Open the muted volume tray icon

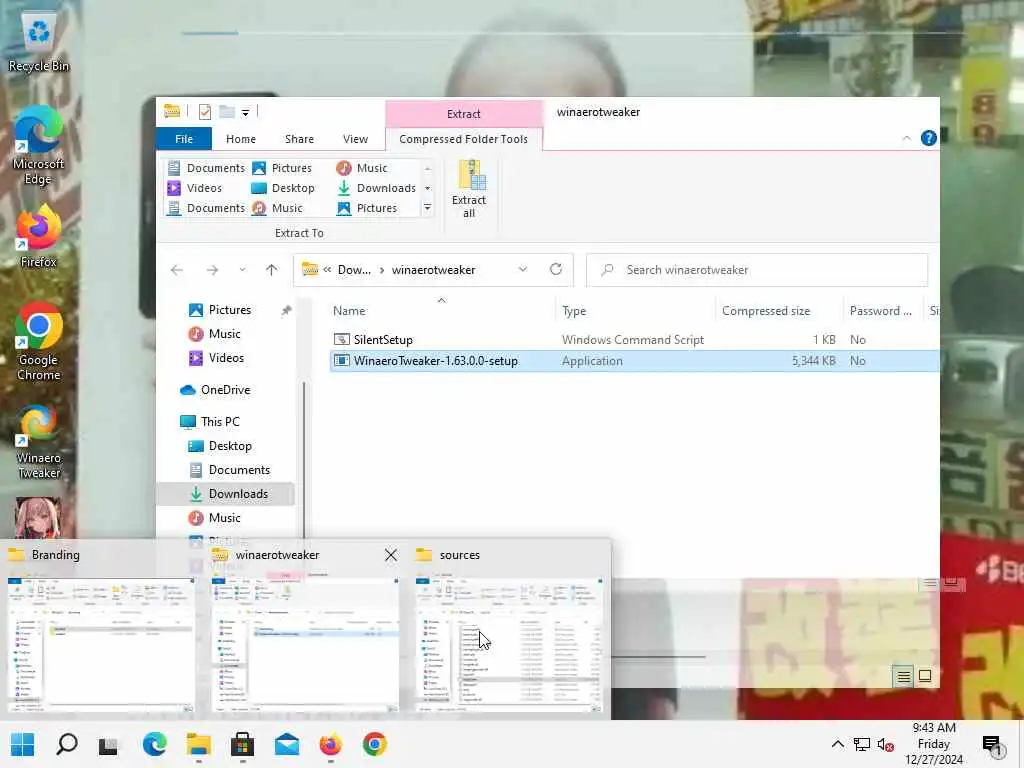pyautogui.click(x=885, y=744)
